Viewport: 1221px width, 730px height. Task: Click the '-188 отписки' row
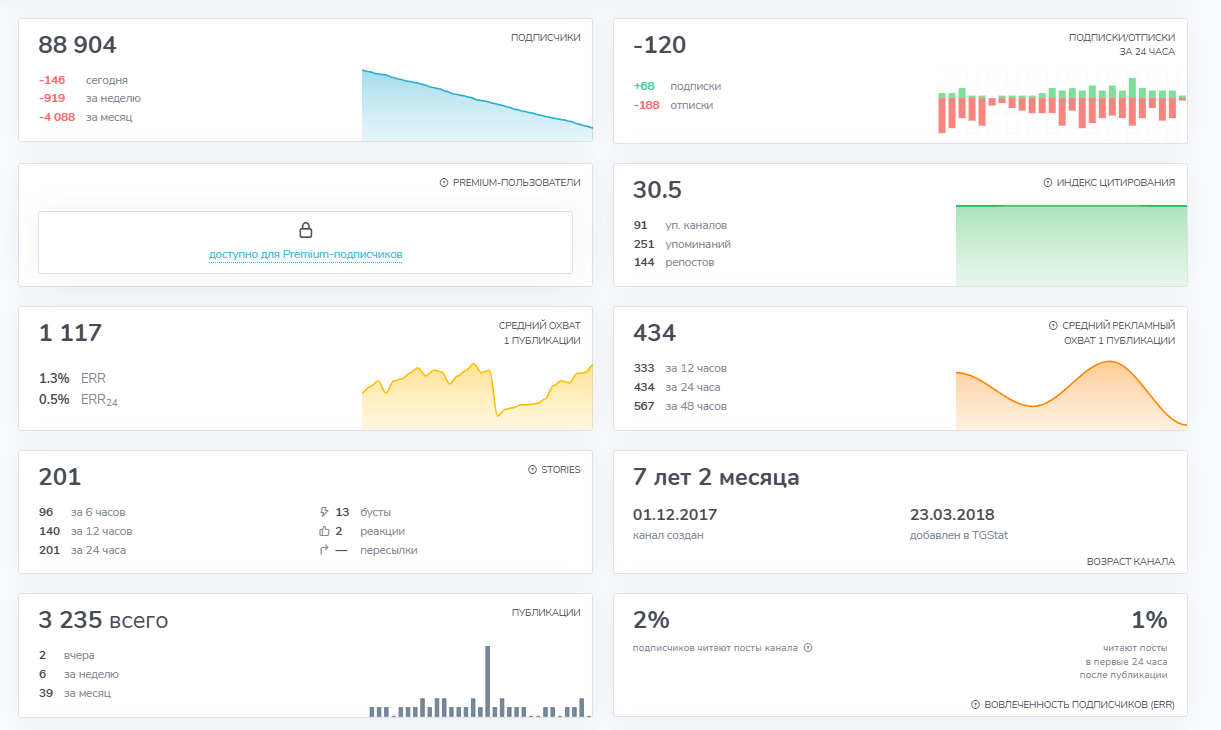[673, 105]
